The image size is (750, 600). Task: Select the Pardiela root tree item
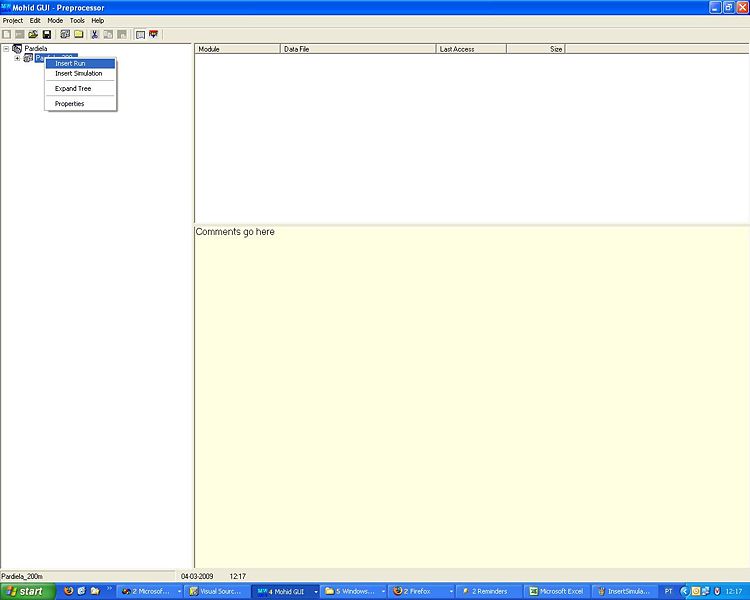point(36,48)
